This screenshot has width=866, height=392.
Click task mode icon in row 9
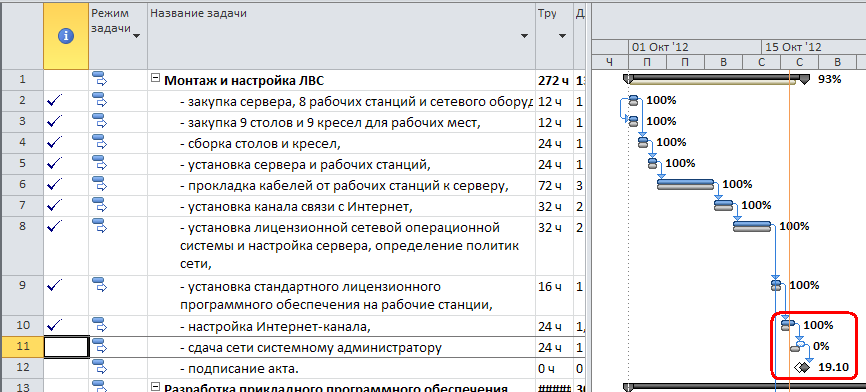pos(99,285)
